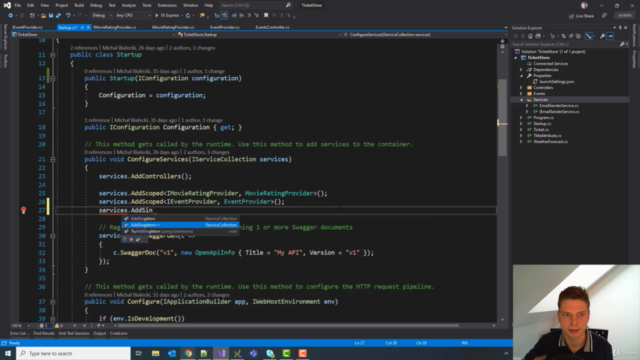Click the errors count indicator below editor
The image size is (640, 360).
43,326
